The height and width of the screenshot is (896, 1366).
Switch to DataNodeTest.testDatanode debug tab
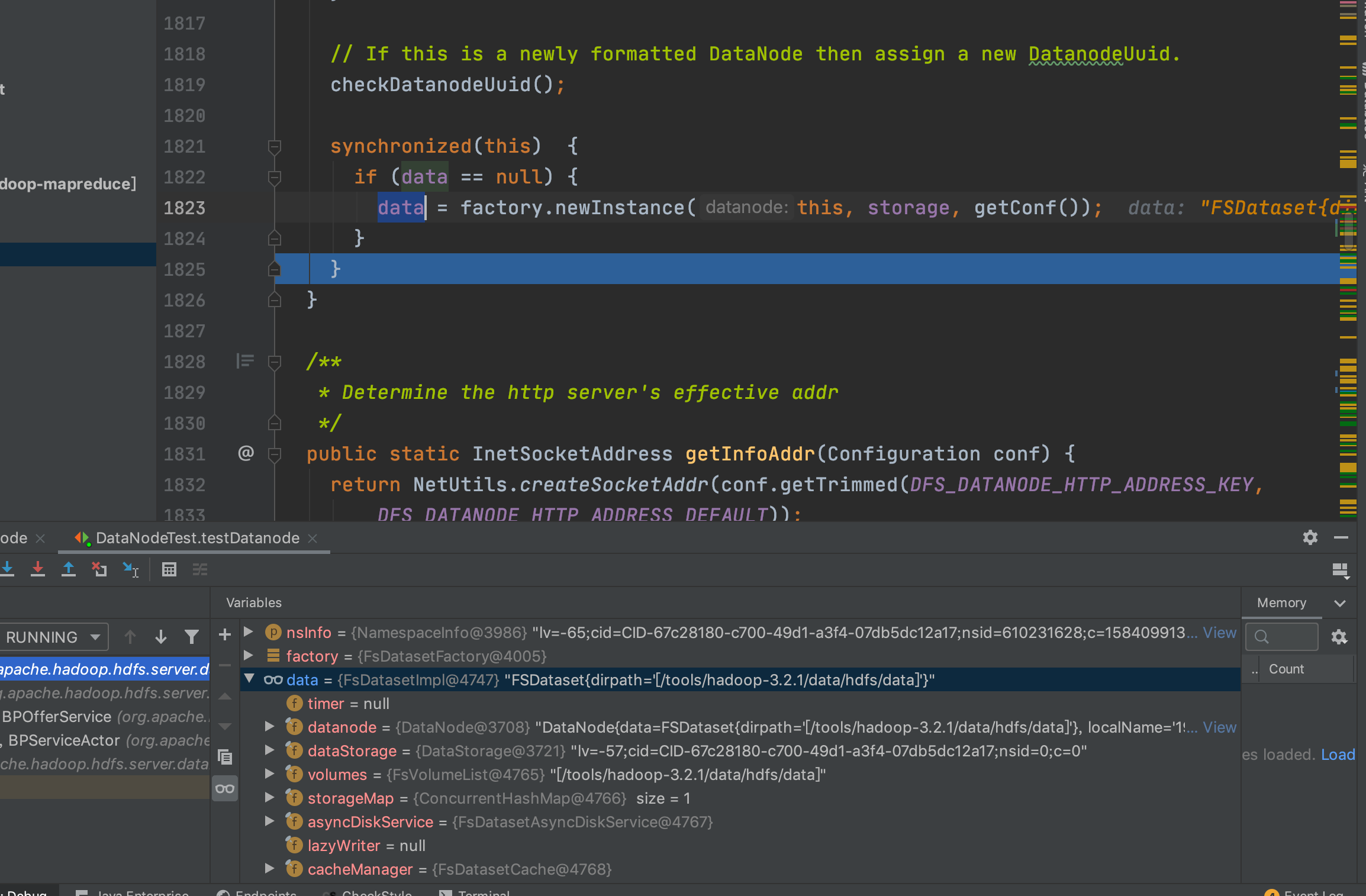coord(197,538)
